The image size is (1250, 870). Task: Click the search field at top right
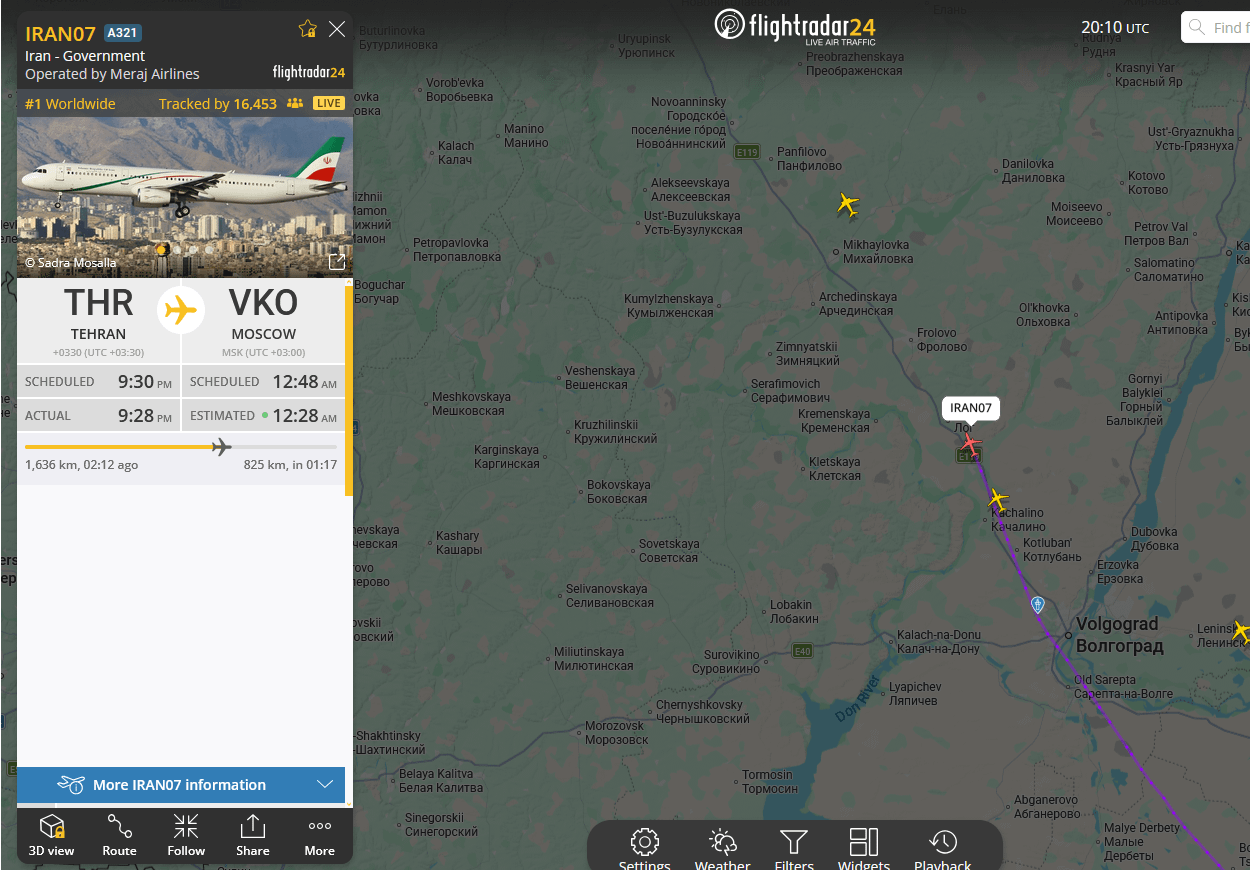point(1216,27)
